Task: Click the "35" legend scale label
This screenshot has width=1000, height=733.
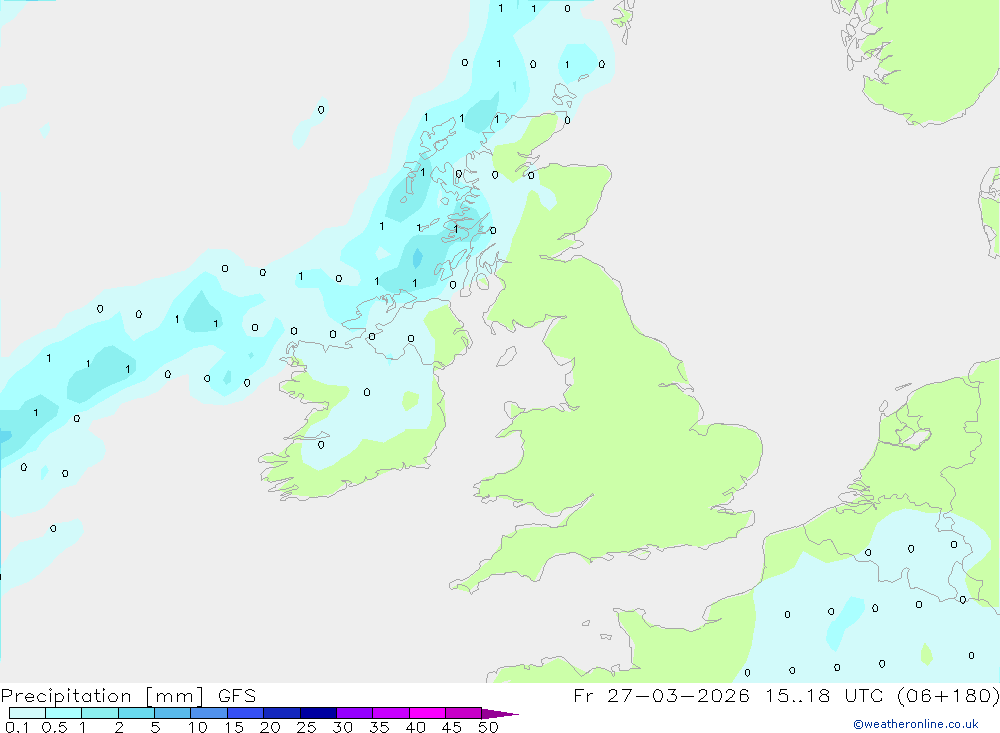Action: pyautogui.click(x=379, y=727)
